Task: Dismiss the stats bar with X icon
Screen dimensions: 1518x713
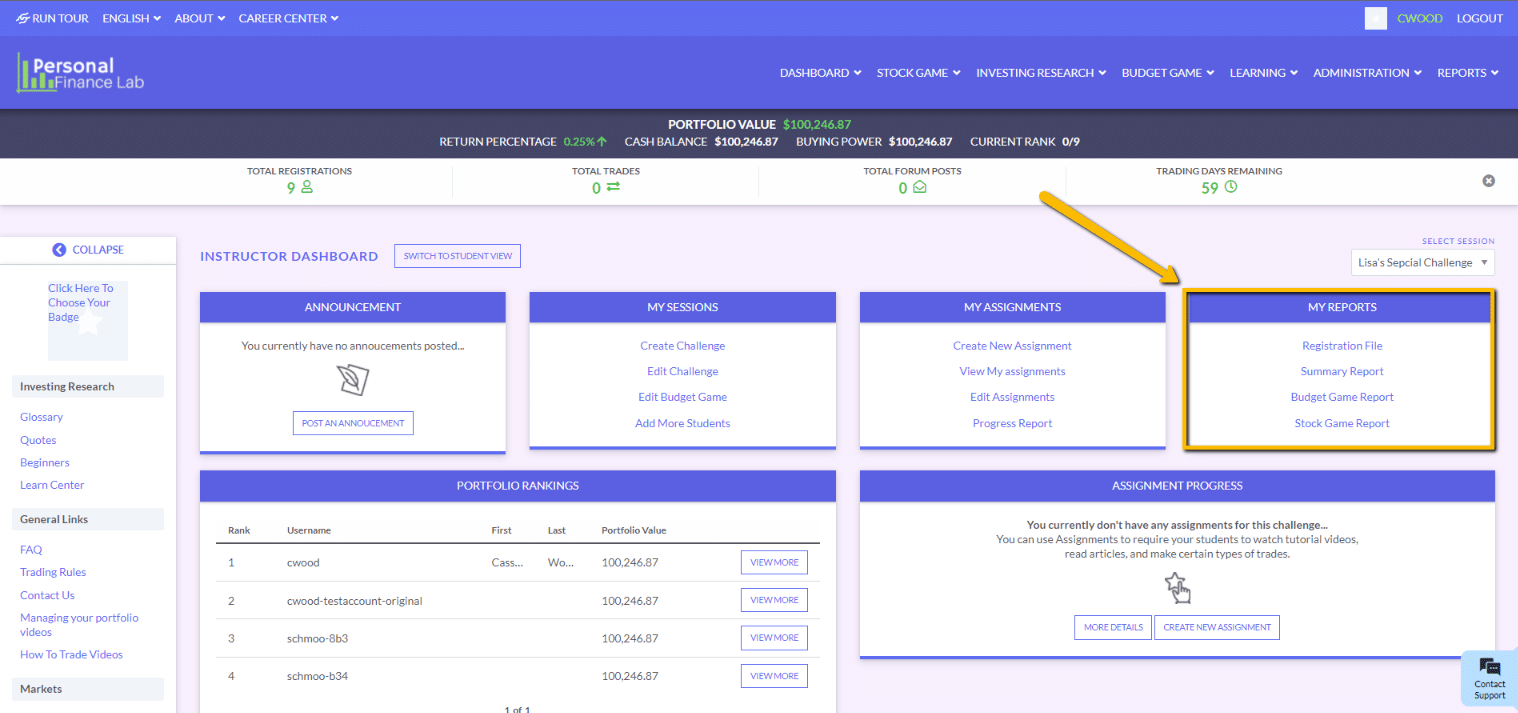Action: coord(1488,181)
